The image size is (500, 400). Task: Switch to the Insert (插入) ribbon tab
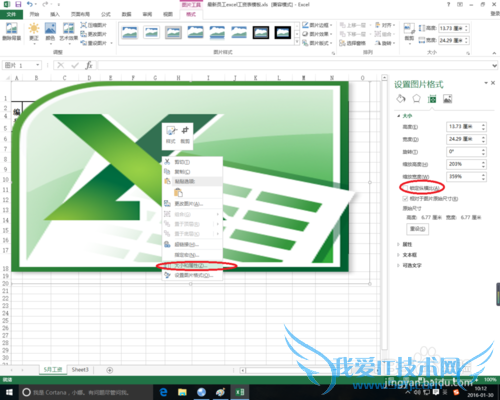pyautogui.click(x=55, y=14)
